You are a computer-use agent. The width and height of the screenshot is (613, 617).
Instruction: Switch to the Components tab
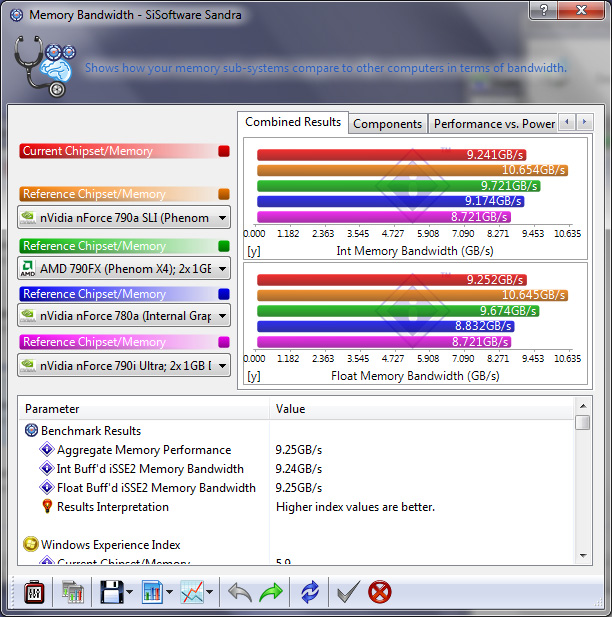[388, 124]
